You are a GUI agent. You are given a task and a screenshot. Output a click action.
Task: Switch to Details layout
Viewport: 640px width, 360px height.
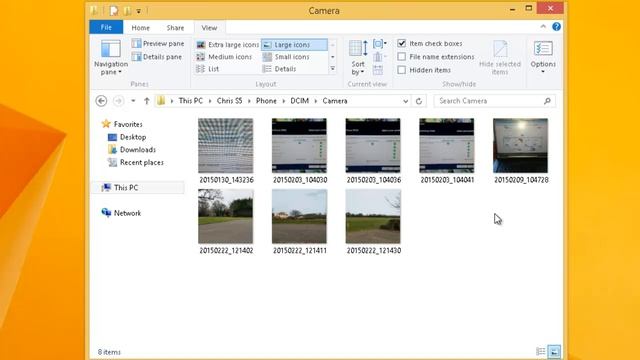click(280, 69)
